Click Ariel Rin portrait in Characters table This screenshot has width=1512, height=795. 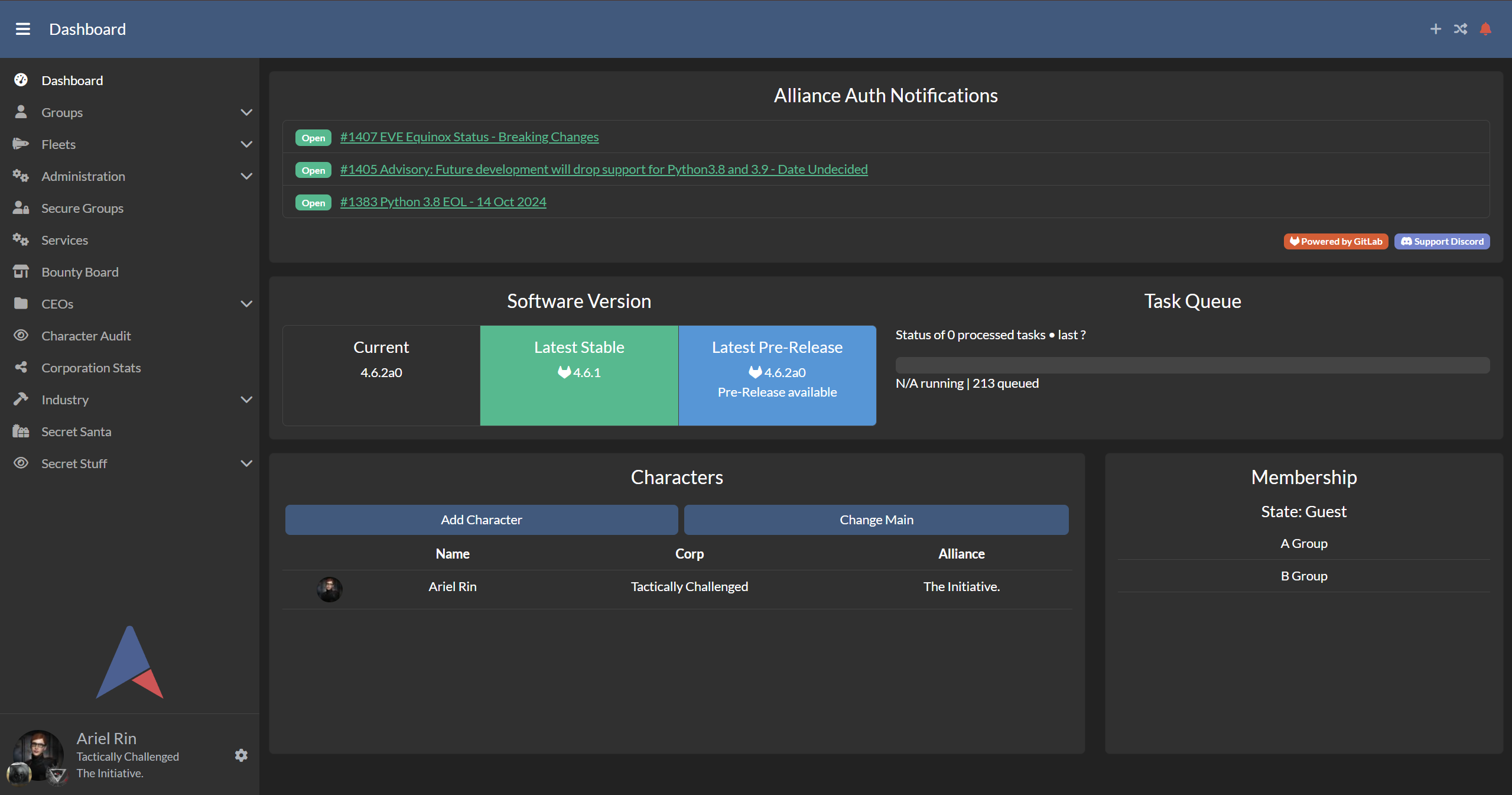coord(329,589)
